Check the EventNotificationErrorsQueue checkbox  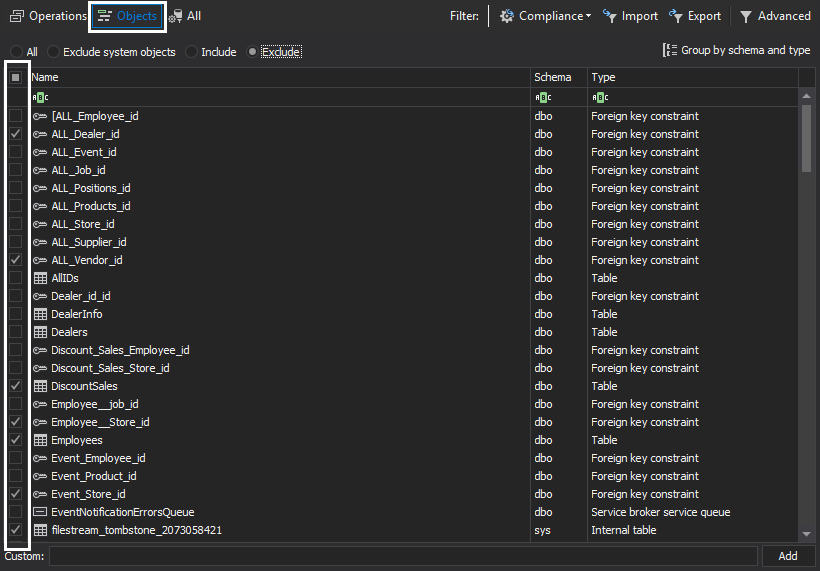click(x=16, y=512)
